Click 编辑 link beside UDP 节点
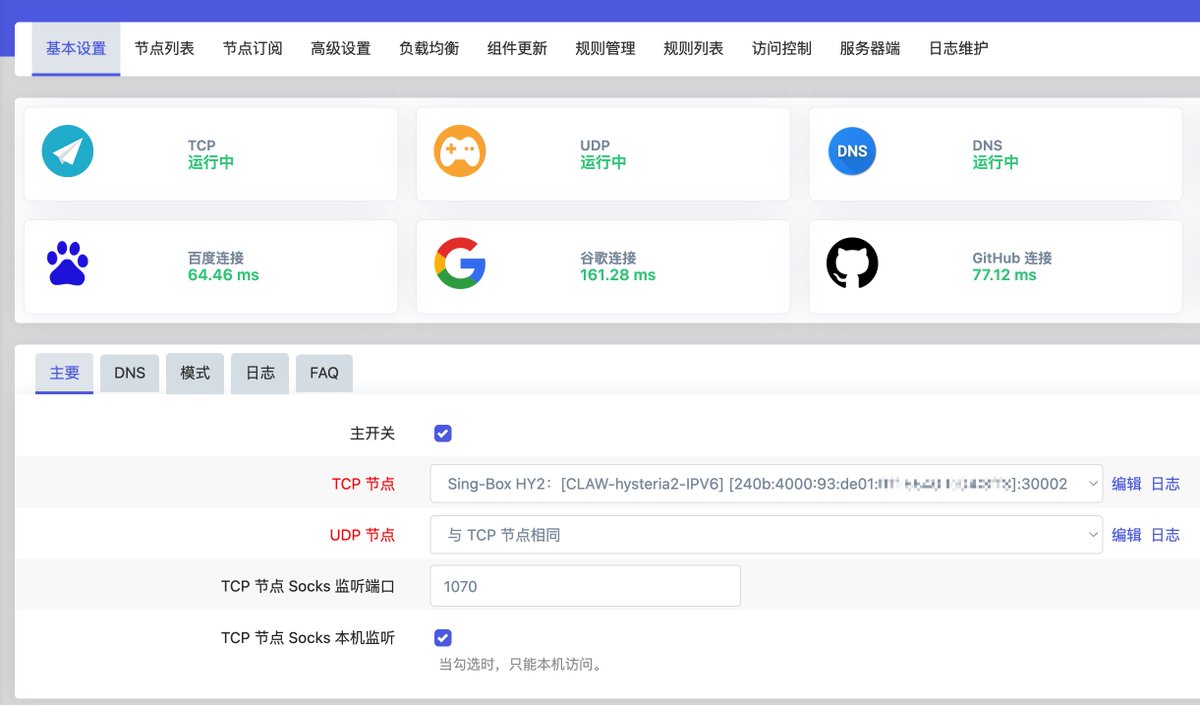Image resolution: width=1200 pixels, height=705 pixels. 1126,535
